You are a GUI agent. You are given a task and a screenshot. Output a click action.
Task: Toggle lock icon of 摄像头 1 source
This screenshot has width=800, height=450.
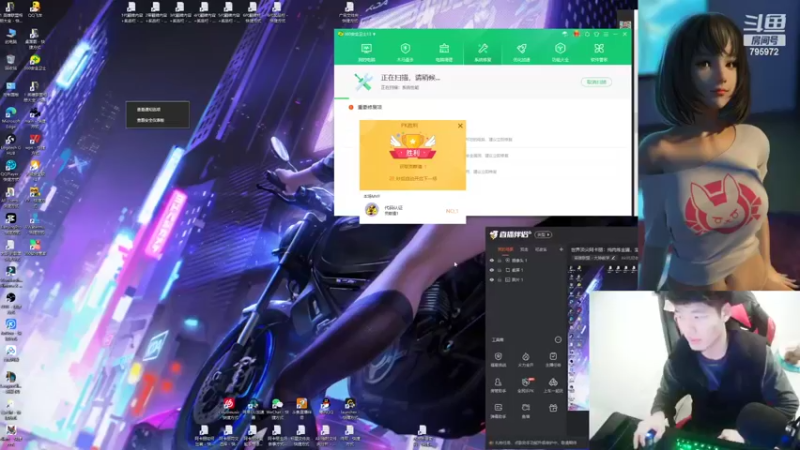[499, 260]
